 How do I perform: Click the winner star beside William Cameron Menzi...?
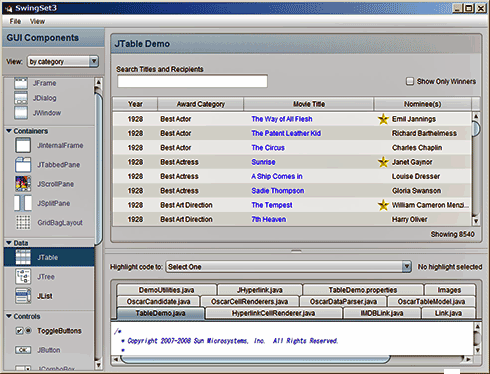point(383,205)
